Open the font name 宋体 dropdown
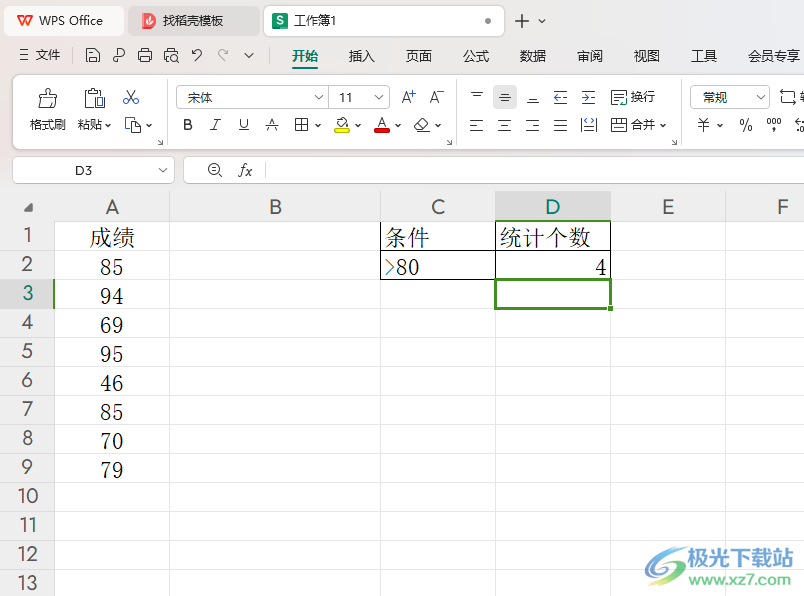 pos(251,97)
